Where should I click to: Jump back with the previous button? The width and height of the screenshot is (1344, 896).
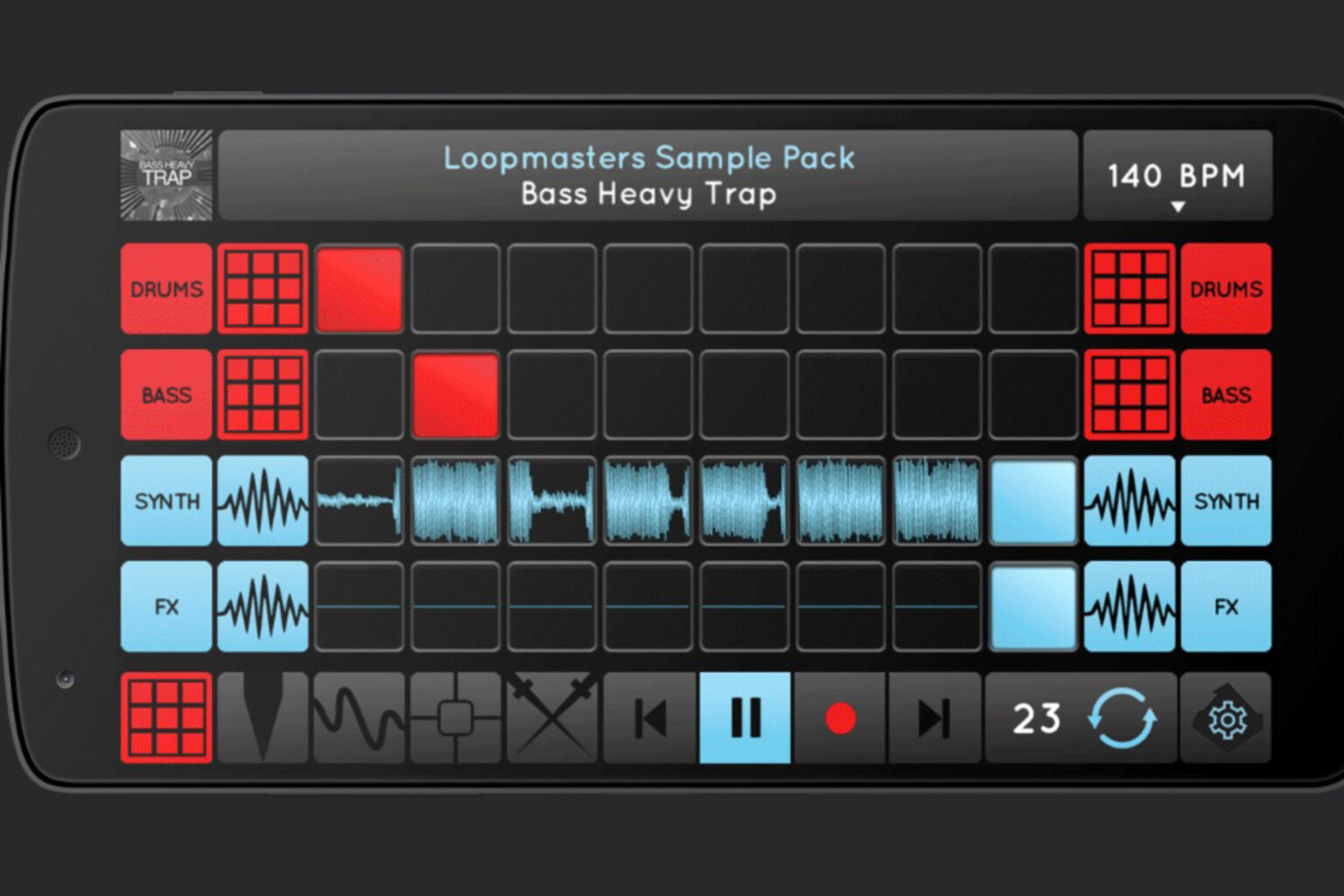tap(647, 719)
